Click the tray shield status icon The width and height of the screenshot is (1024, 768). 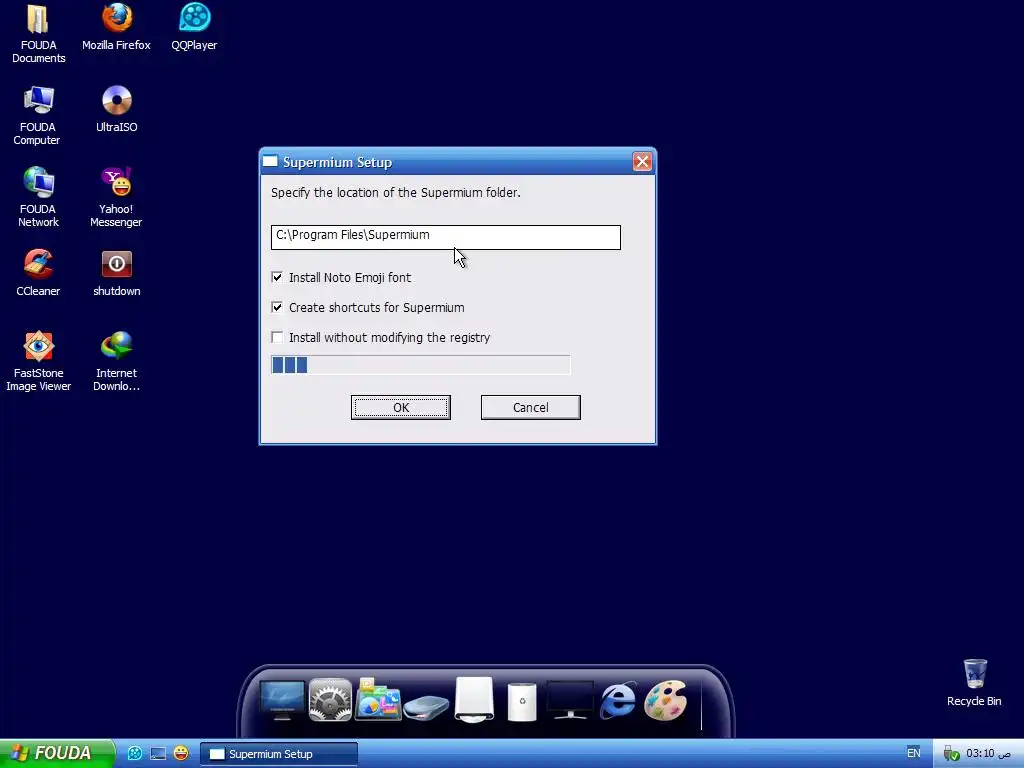[951, 754]
